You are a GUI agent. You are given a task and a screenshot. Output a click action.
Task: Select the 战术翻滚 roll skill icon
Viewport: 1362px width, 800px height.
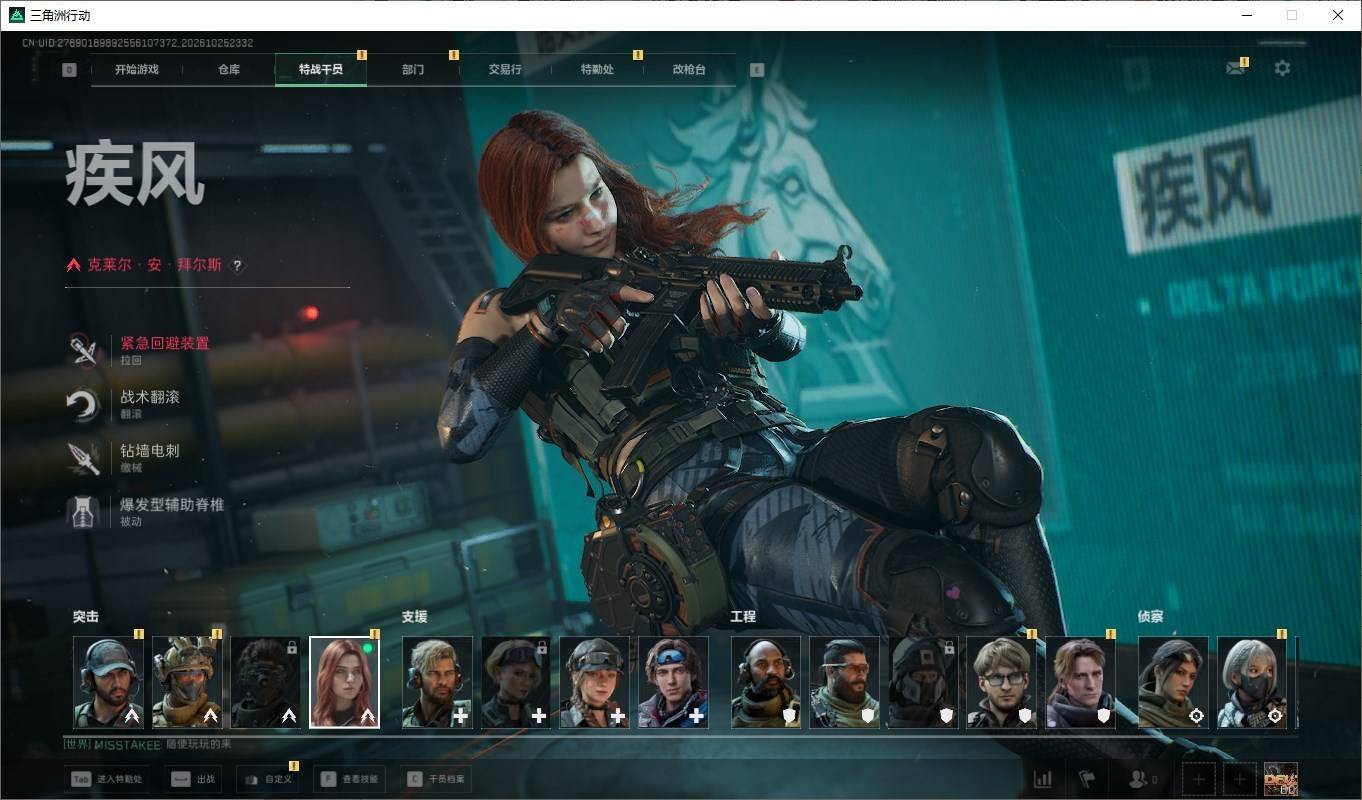click(82, 404)
